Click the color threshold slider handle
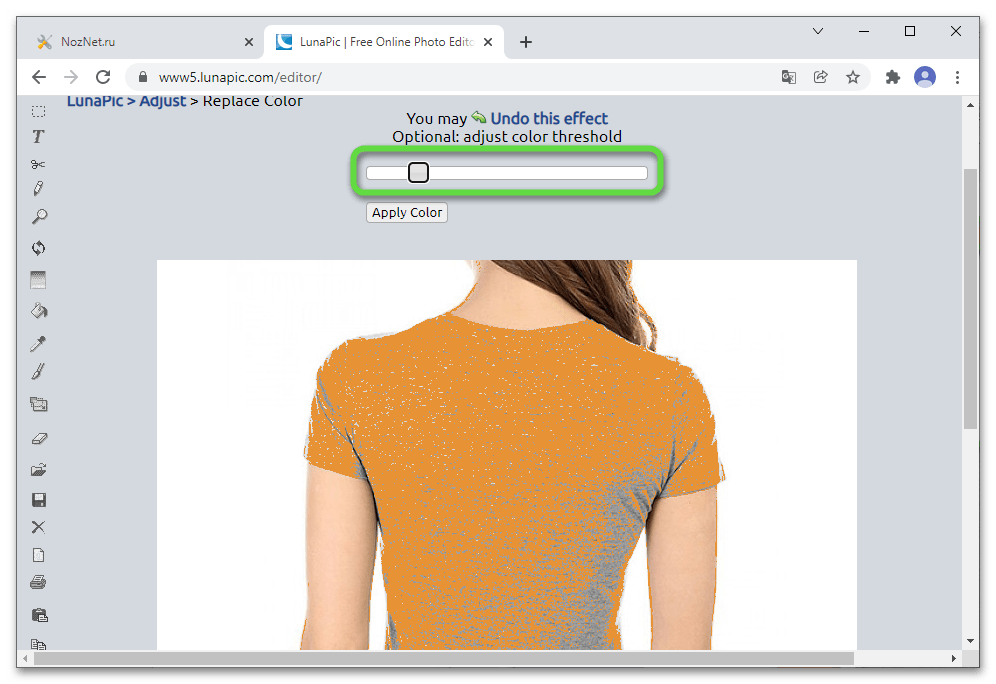Screen dimensions: 996x684 tap(418, 173)
